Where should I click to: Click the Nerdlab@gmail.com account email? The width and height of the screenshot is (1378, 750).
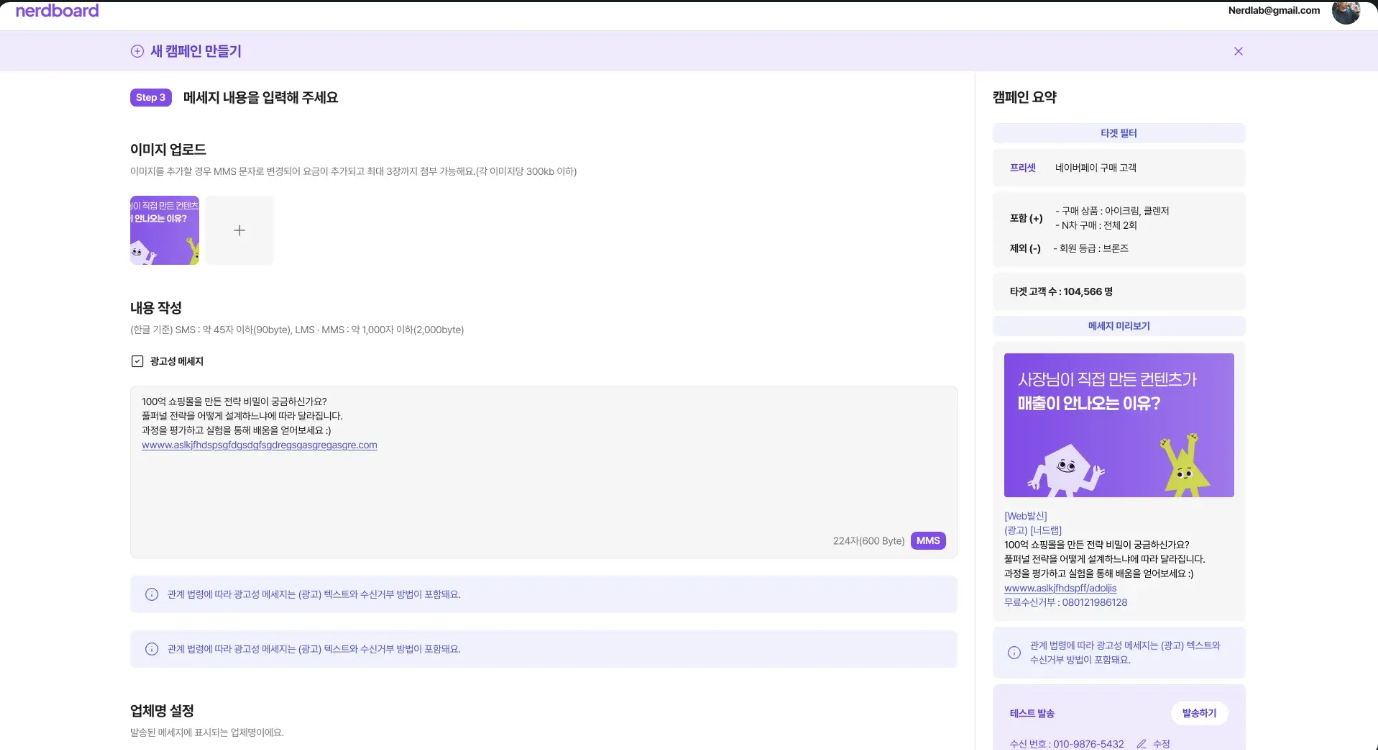(1273, 11)
